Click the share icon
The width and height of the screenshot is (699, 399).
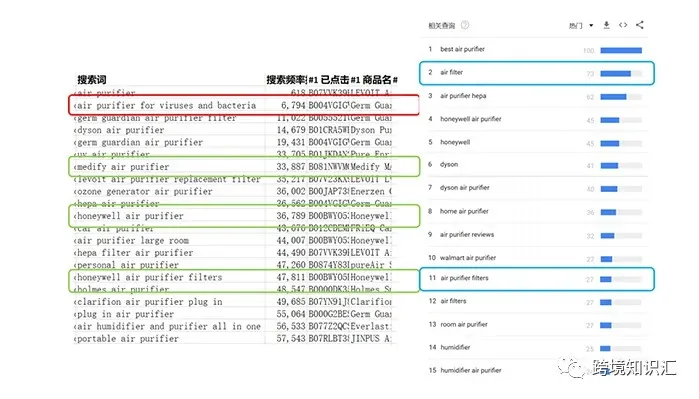click(640, 25)
